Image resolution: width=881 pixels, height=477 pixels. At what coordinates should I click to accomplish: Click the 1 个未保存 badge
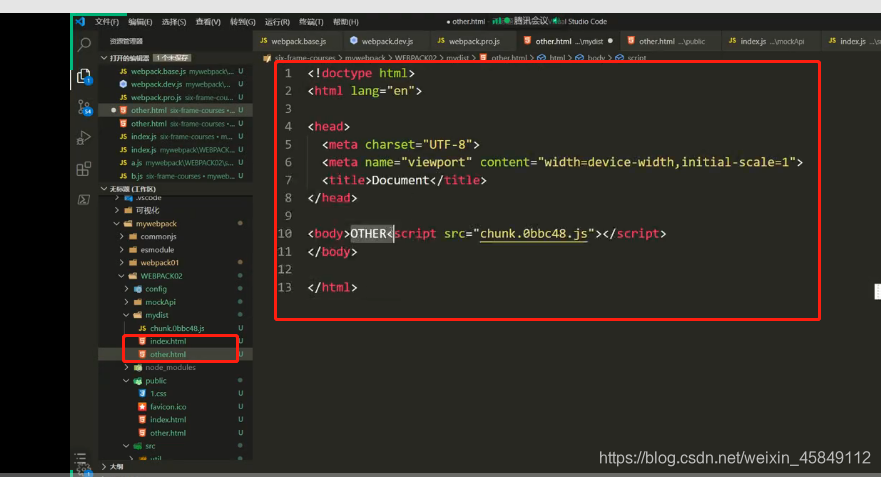(172, 58)
